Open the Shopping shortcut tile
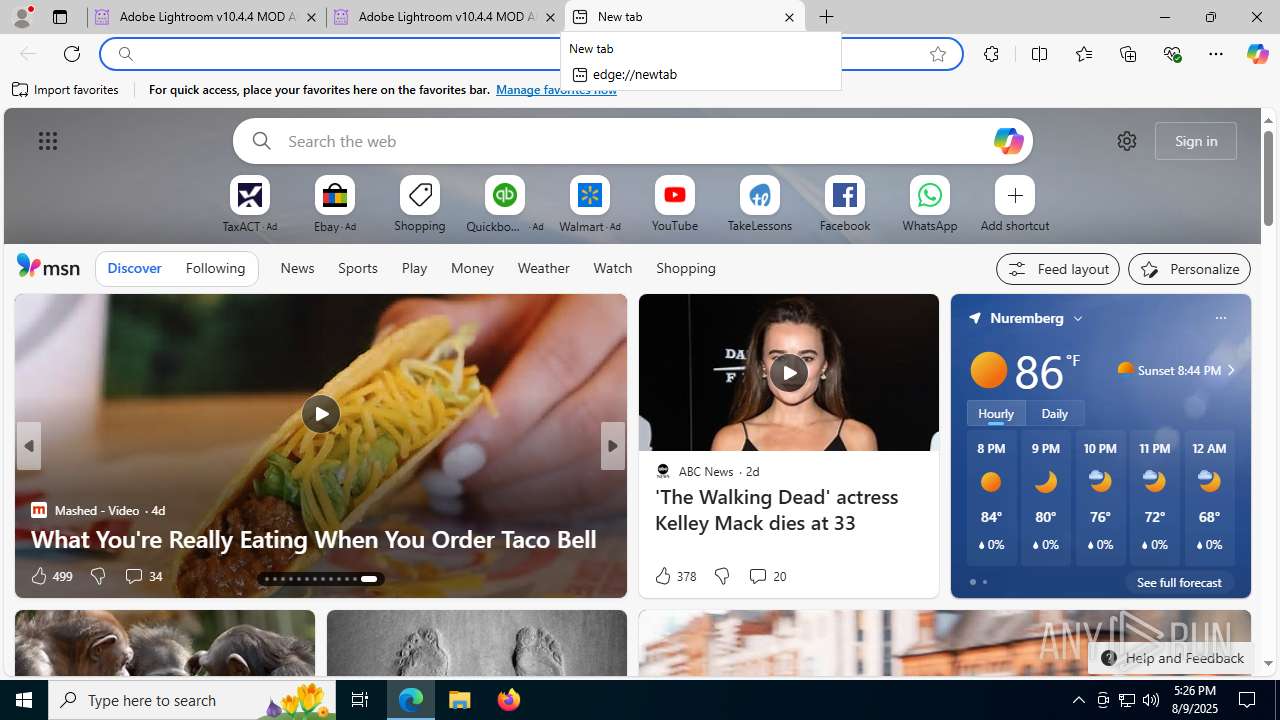This screenshot has width=1280, height=720. (x=420, y=204)
